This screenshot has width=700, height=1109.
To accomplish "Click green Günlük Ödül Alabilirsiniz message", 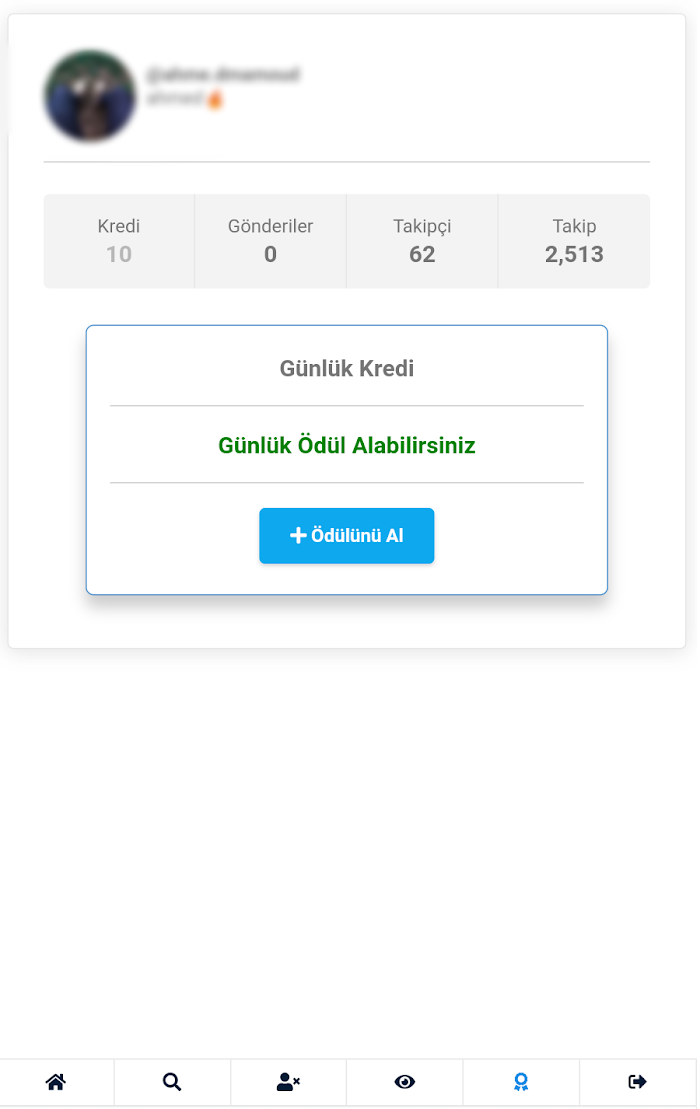I will (346, 446).
